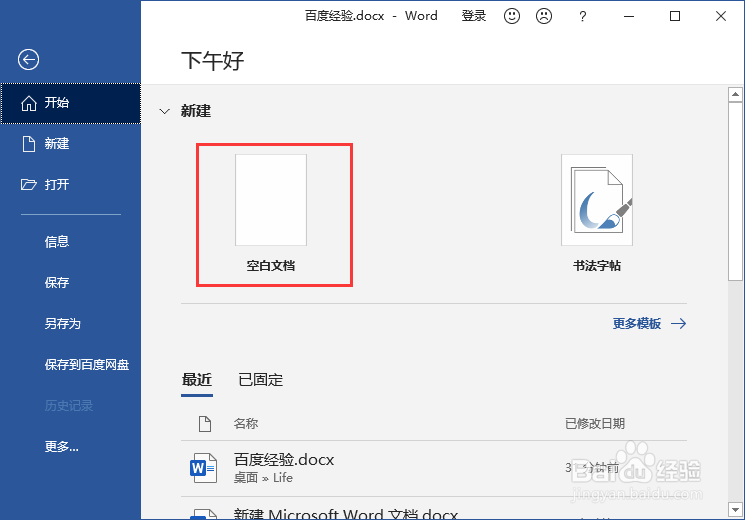Click the Word file icon for 百度经验.docx
Screen dimensions: 745x520
tap(203, 468)
